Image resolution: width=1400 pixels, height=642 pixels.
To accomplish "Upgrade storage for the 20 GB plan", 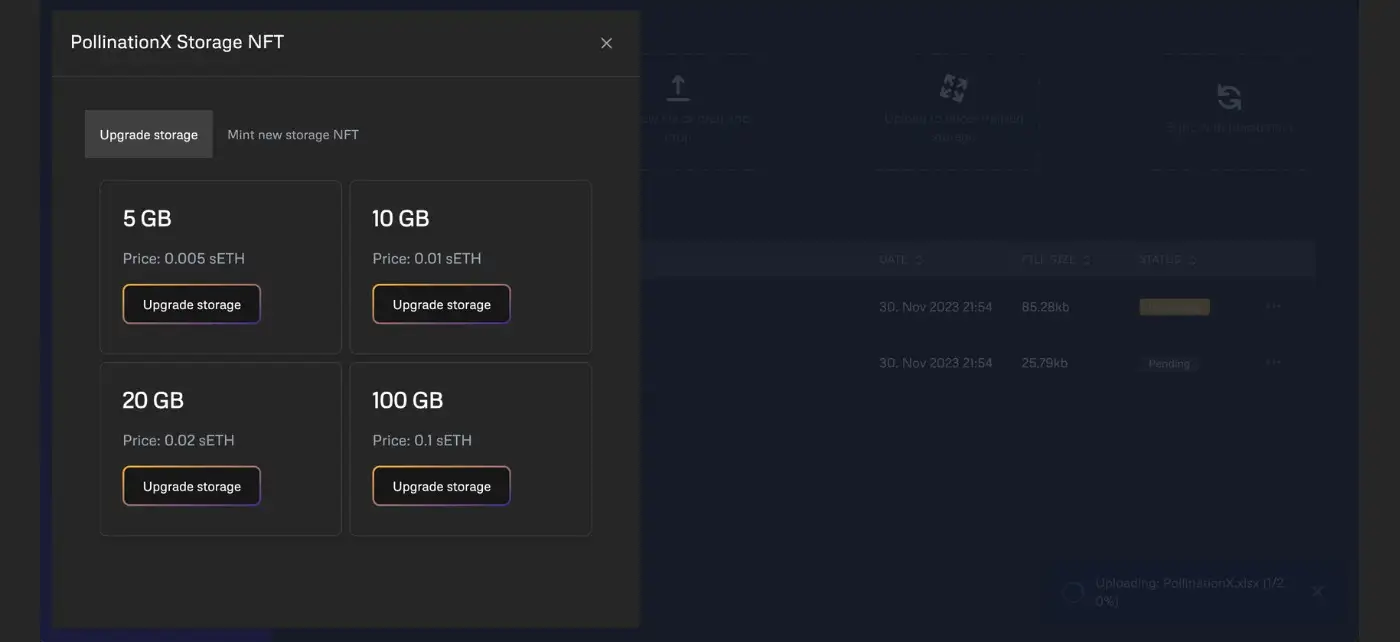I will (192, 486).
